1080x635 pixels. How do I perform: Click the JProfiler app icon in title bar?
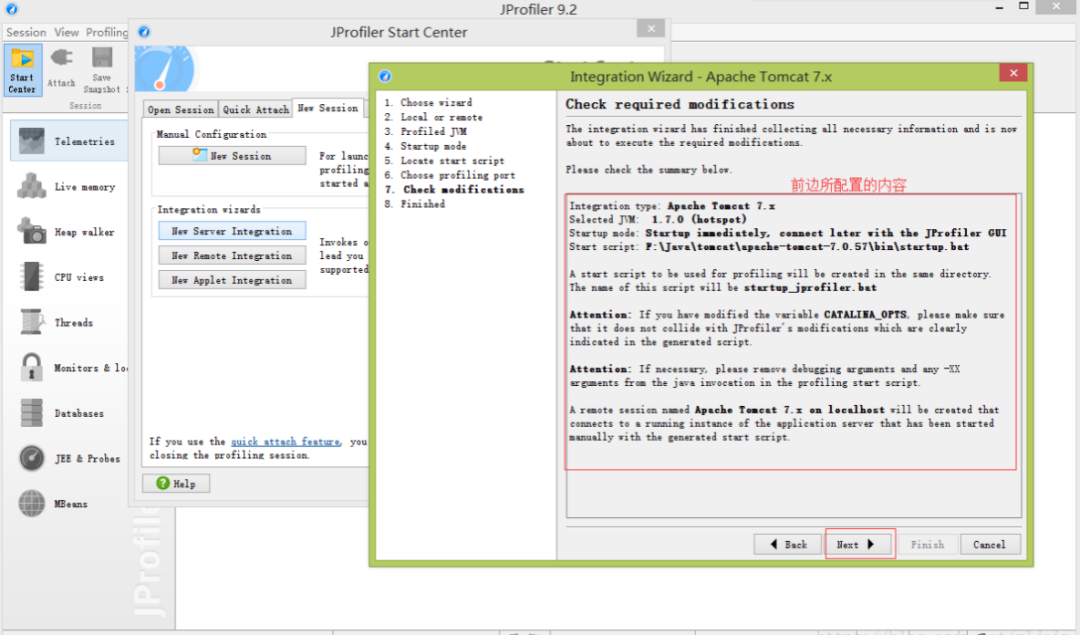[12, 10]
